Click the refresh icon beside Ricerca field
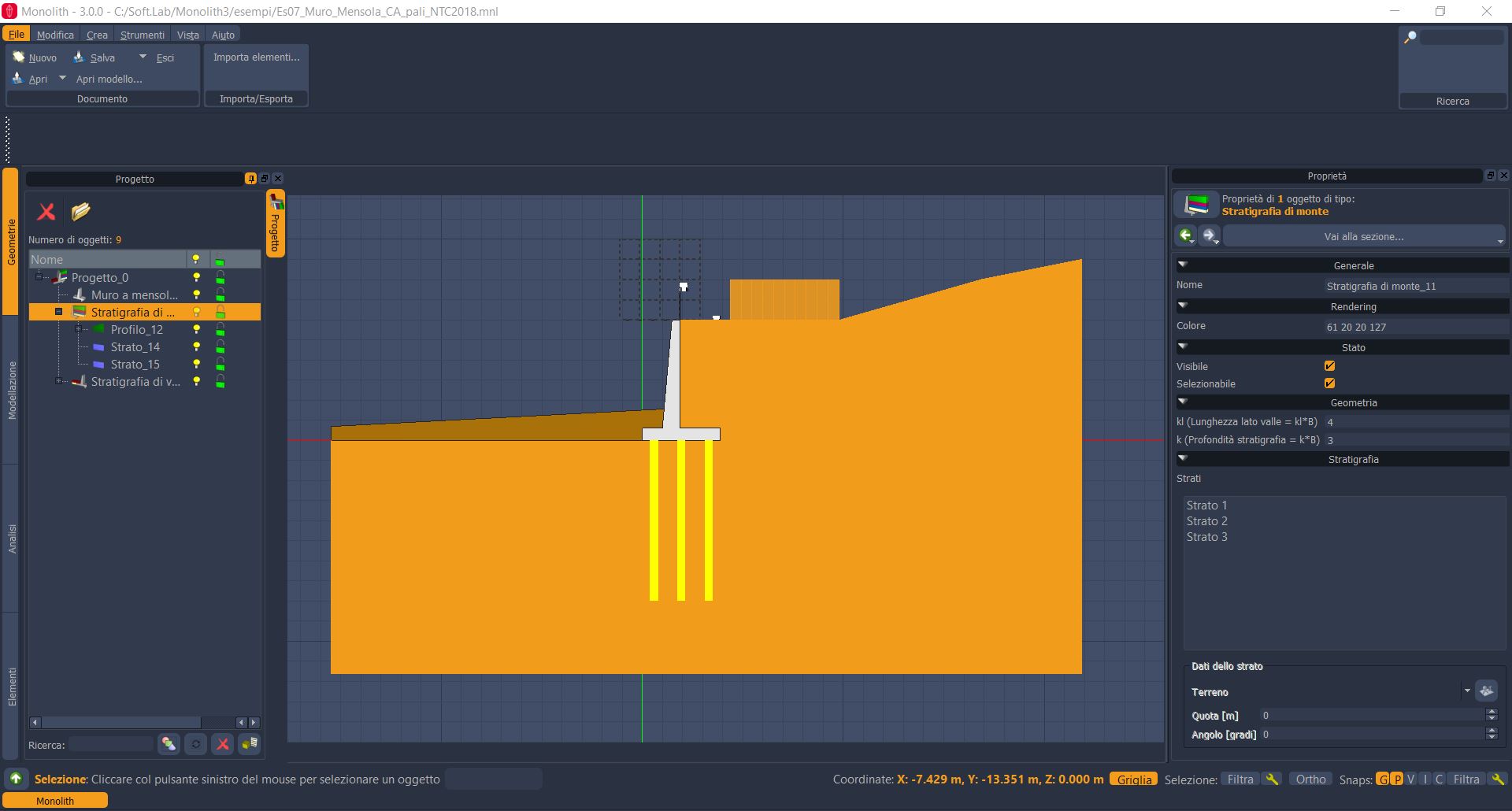This screenshot has height=811, width=1512. (195, 744)
